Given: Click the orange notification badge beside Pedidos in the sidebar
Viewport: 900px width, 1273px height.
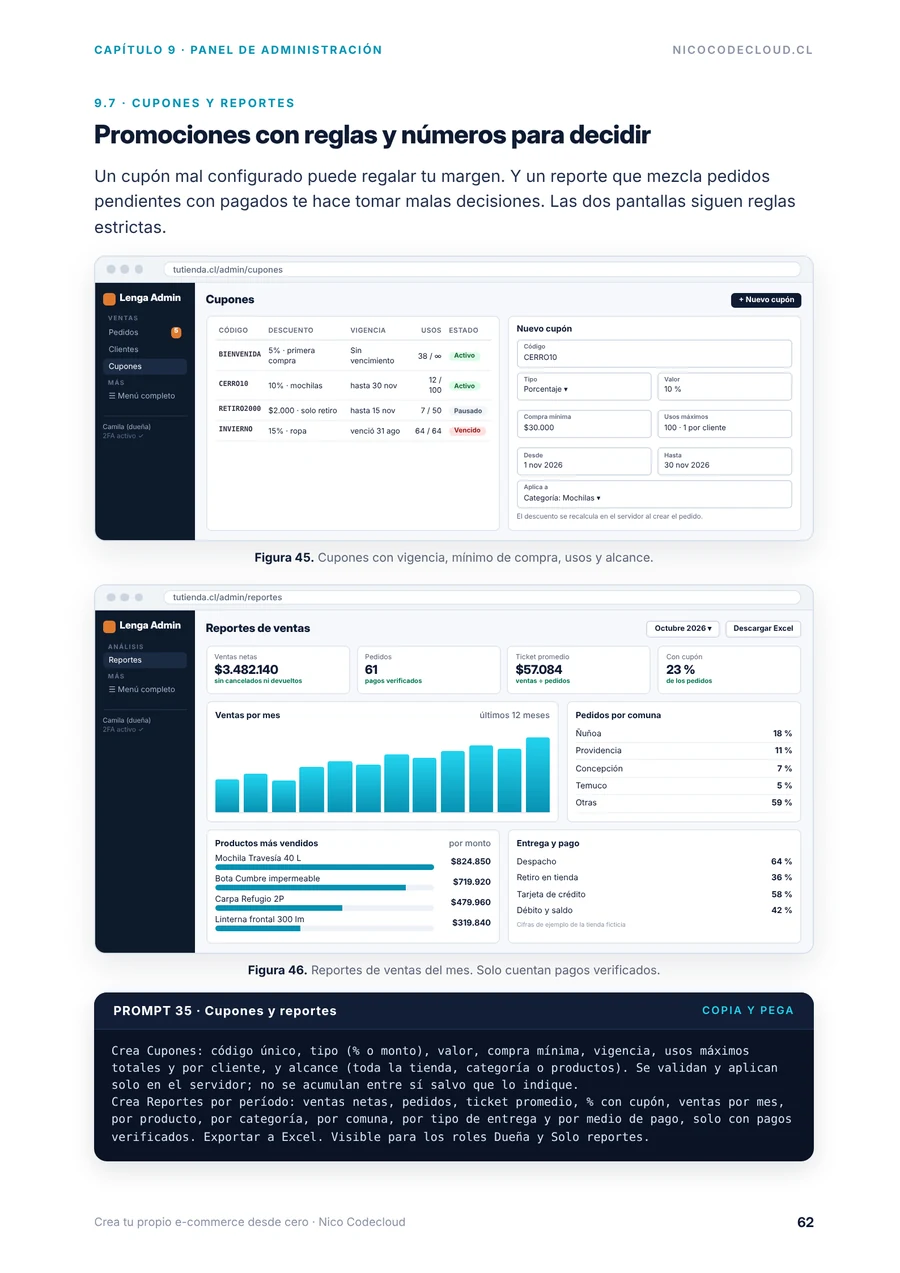Looking at the screenshot, I should [x=176, y=332].
